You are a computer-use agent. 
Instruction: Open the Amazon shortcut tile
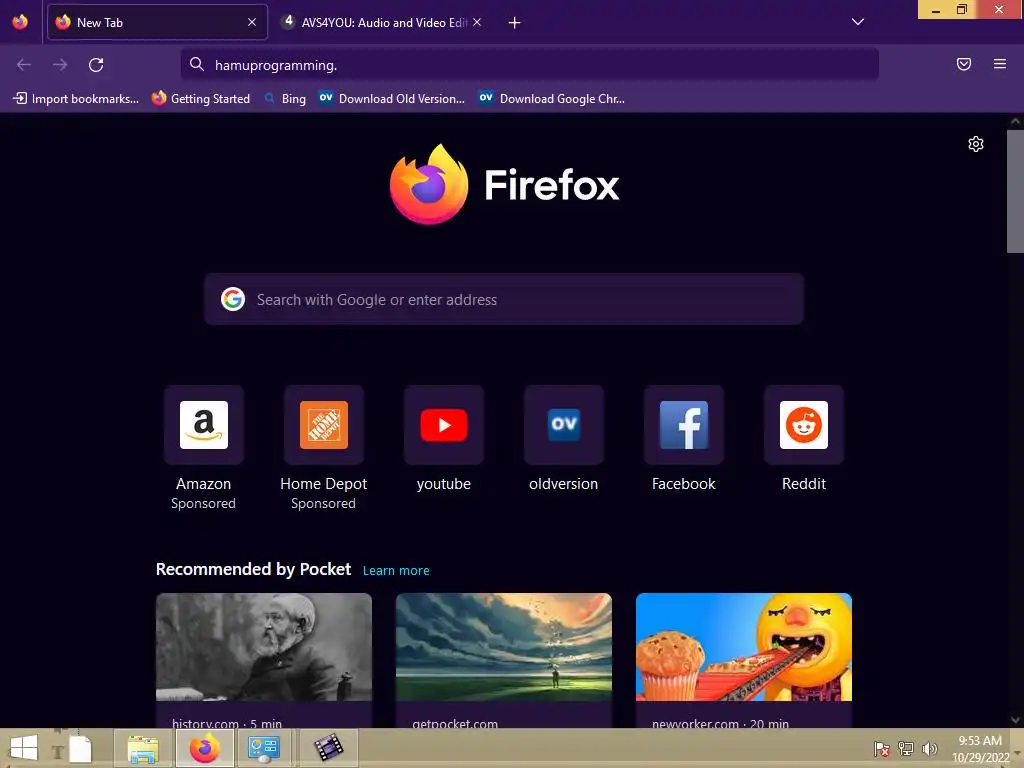pyautogui.click(x=204, y=425)
